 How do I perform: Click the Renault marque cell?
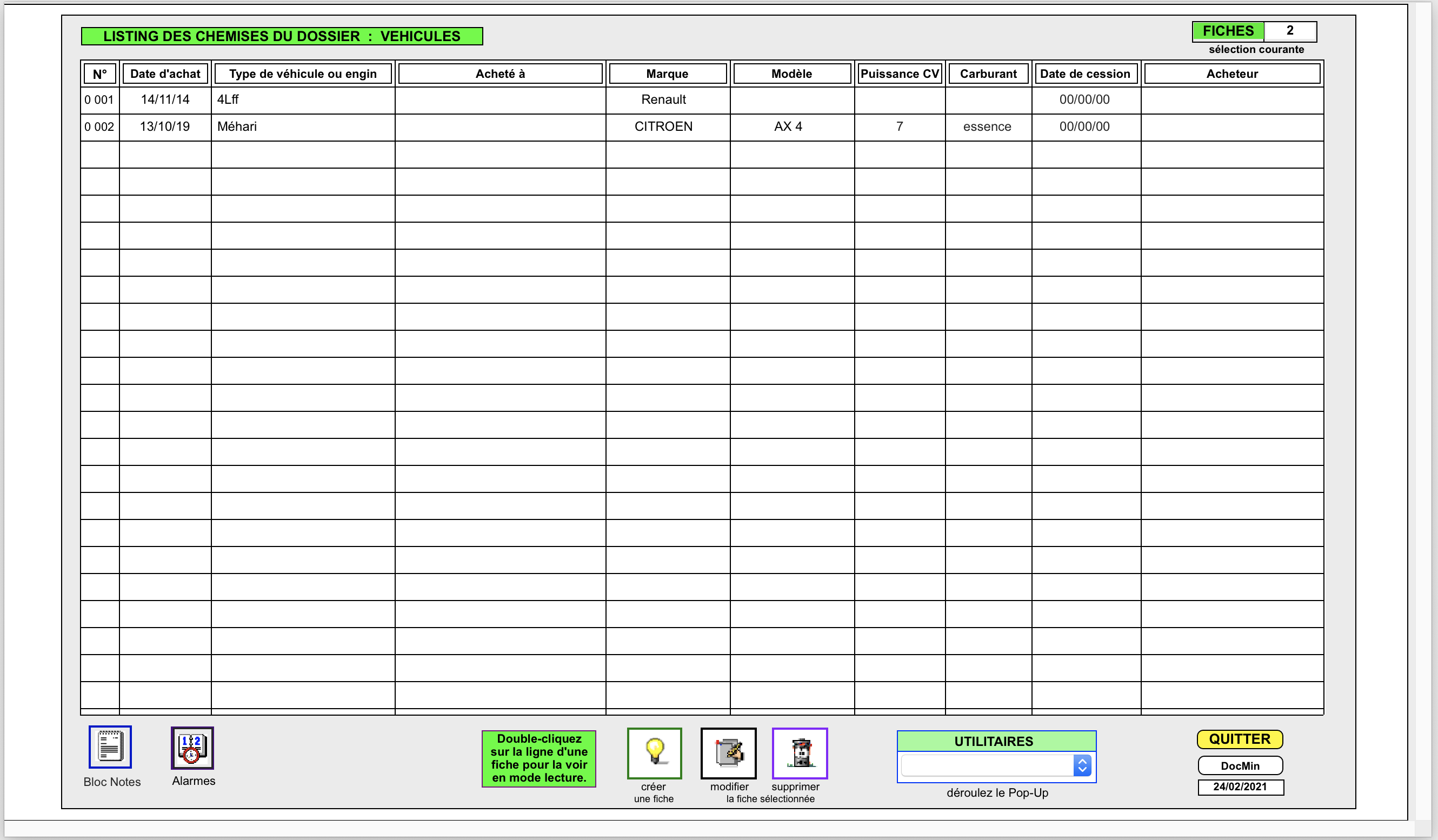[x=668, y=100]
